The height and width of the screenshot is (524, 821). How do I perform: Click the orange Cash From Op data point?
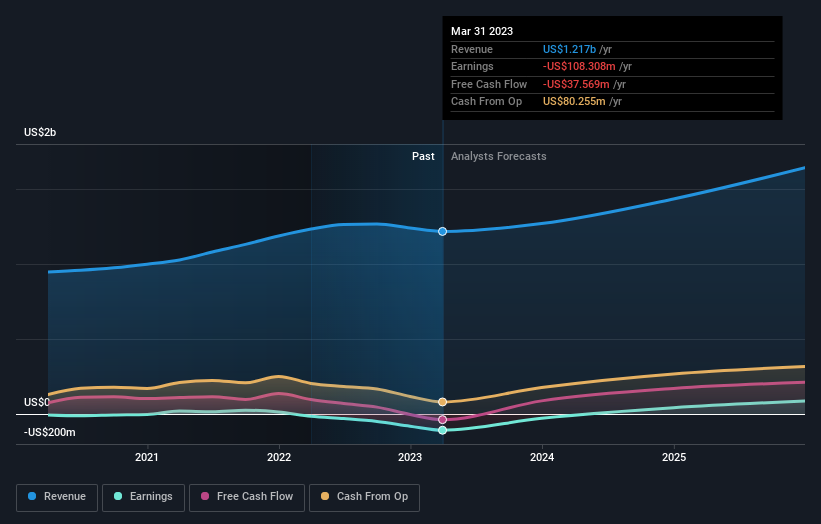[x=442, y=402]
